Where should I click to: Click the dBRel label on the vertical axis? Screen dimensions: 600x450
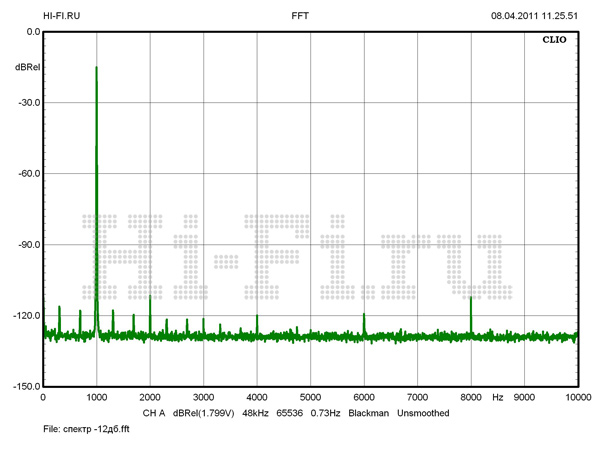(x=27, y=67)
